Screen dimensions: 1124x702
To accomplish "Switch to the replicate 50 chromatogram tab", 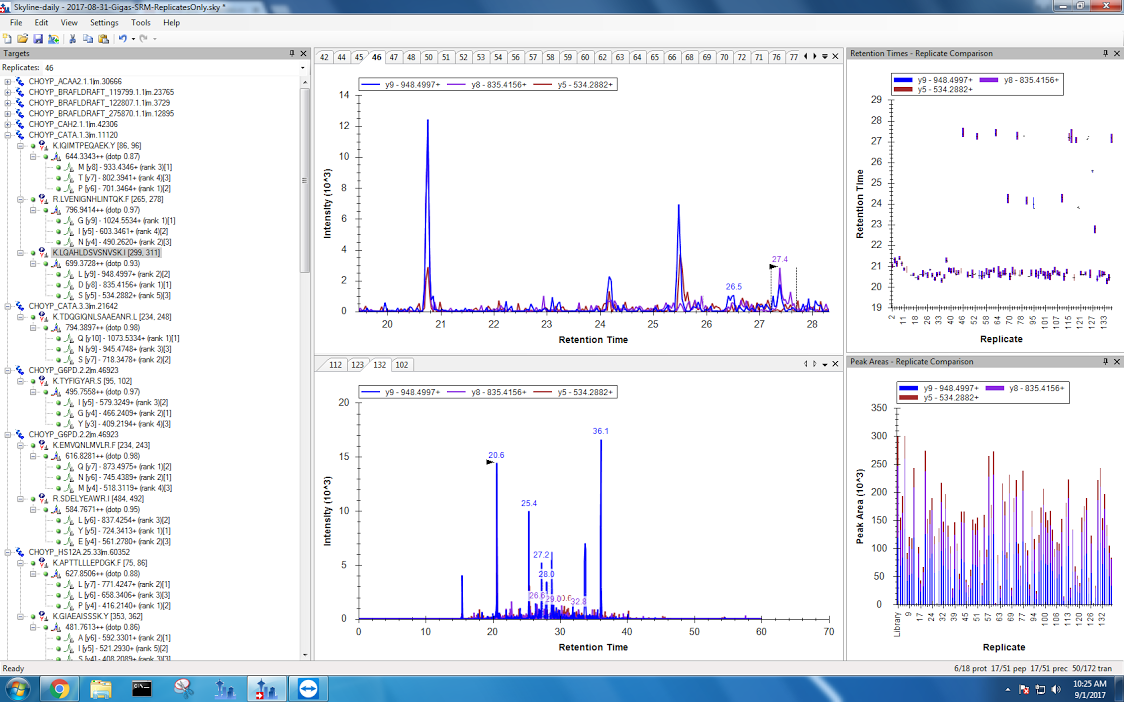I will (x=428, y=57).
